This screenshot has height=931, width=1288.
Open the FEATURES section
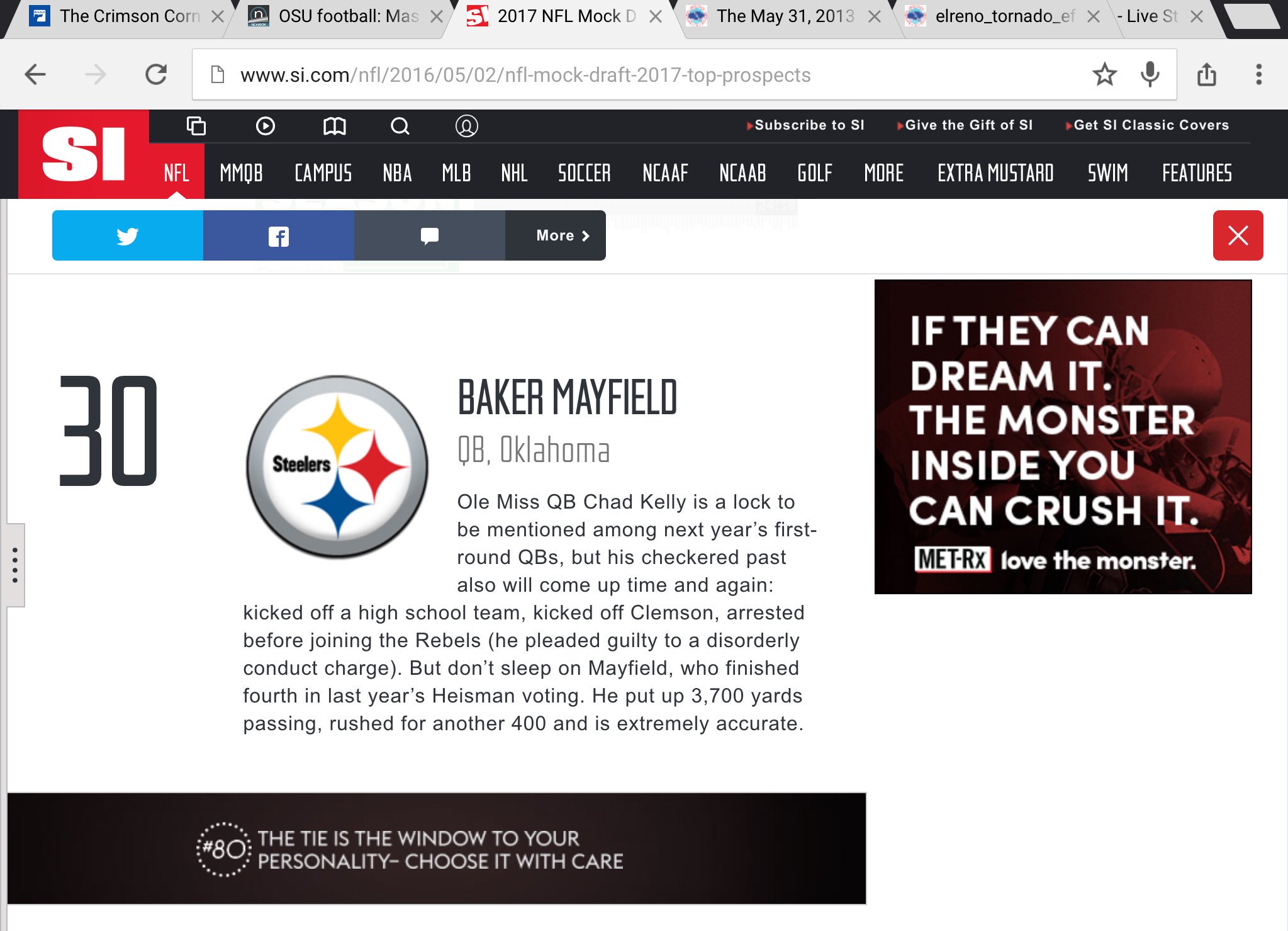pyautogui.click(x=1197, y=172)
